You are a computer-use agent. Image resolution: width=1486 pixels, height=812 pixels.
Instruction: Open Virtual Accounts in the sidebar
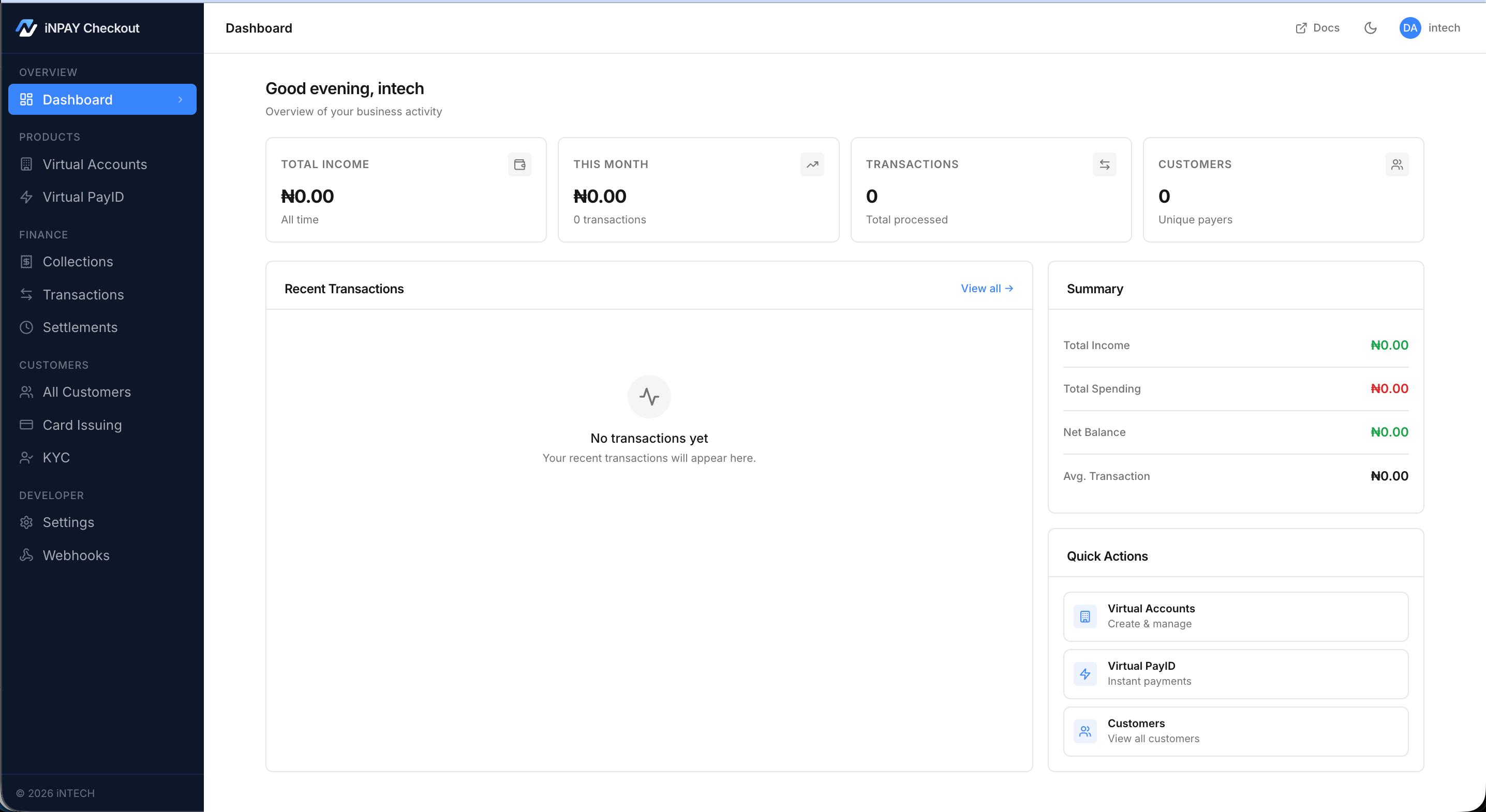coord(95,164)
